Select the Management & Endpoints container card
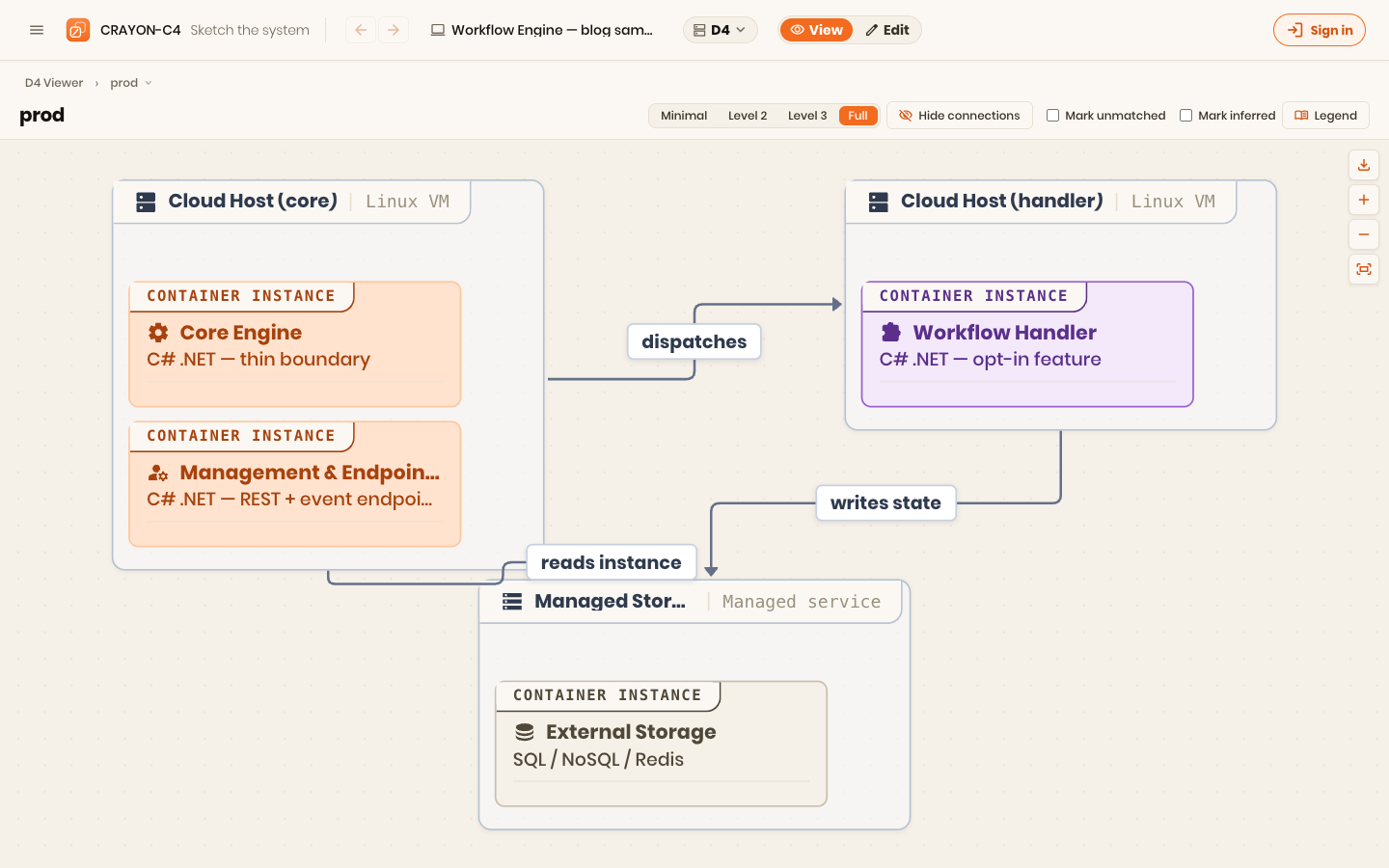Viewport: 1389px width, 868px height. coord(295,484)
